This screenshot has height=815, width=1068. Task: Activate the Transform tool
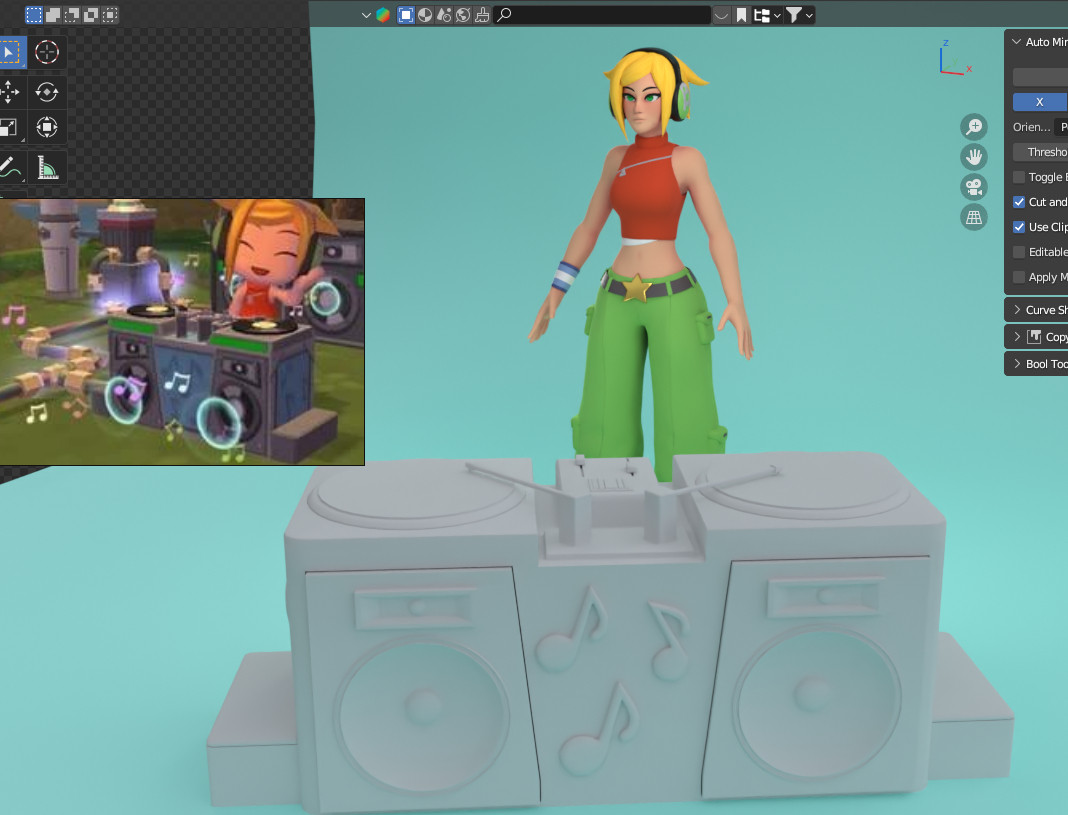(x=47, y=127)
